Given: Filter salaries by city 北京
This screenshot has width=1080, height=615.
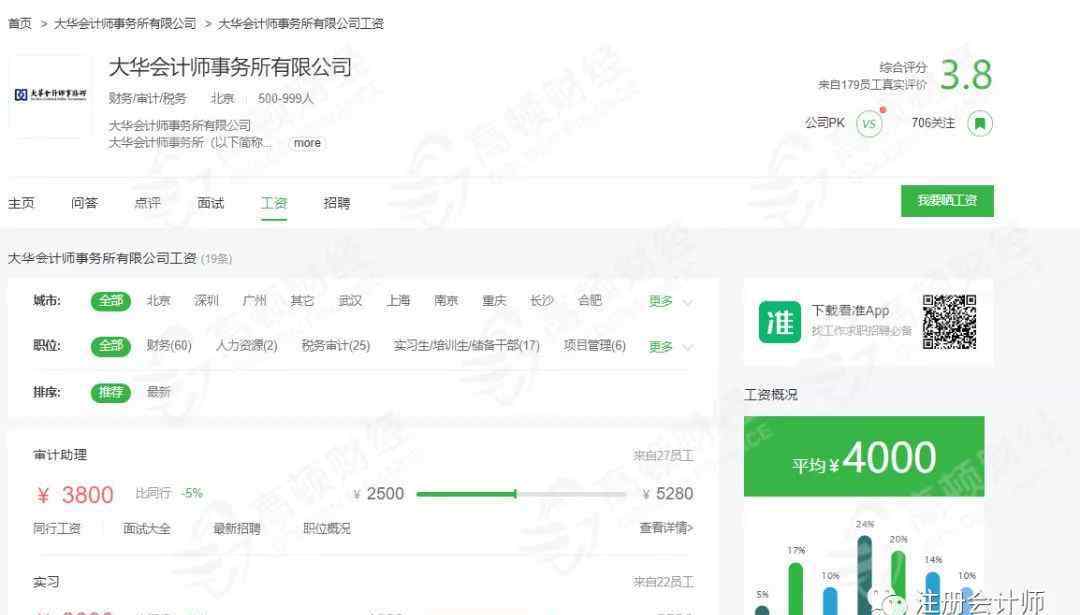Looking at the screenshot, I should (x=158, y=301).
